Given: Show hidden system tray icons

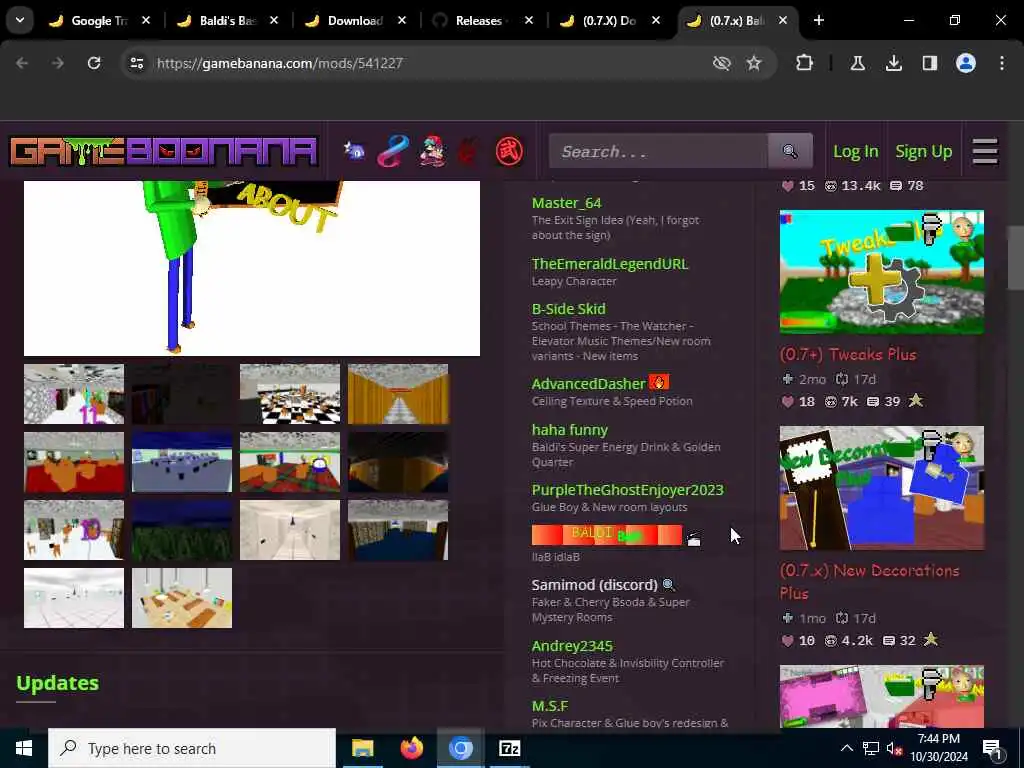Looking at the screenshot, I should pos(846,748).
